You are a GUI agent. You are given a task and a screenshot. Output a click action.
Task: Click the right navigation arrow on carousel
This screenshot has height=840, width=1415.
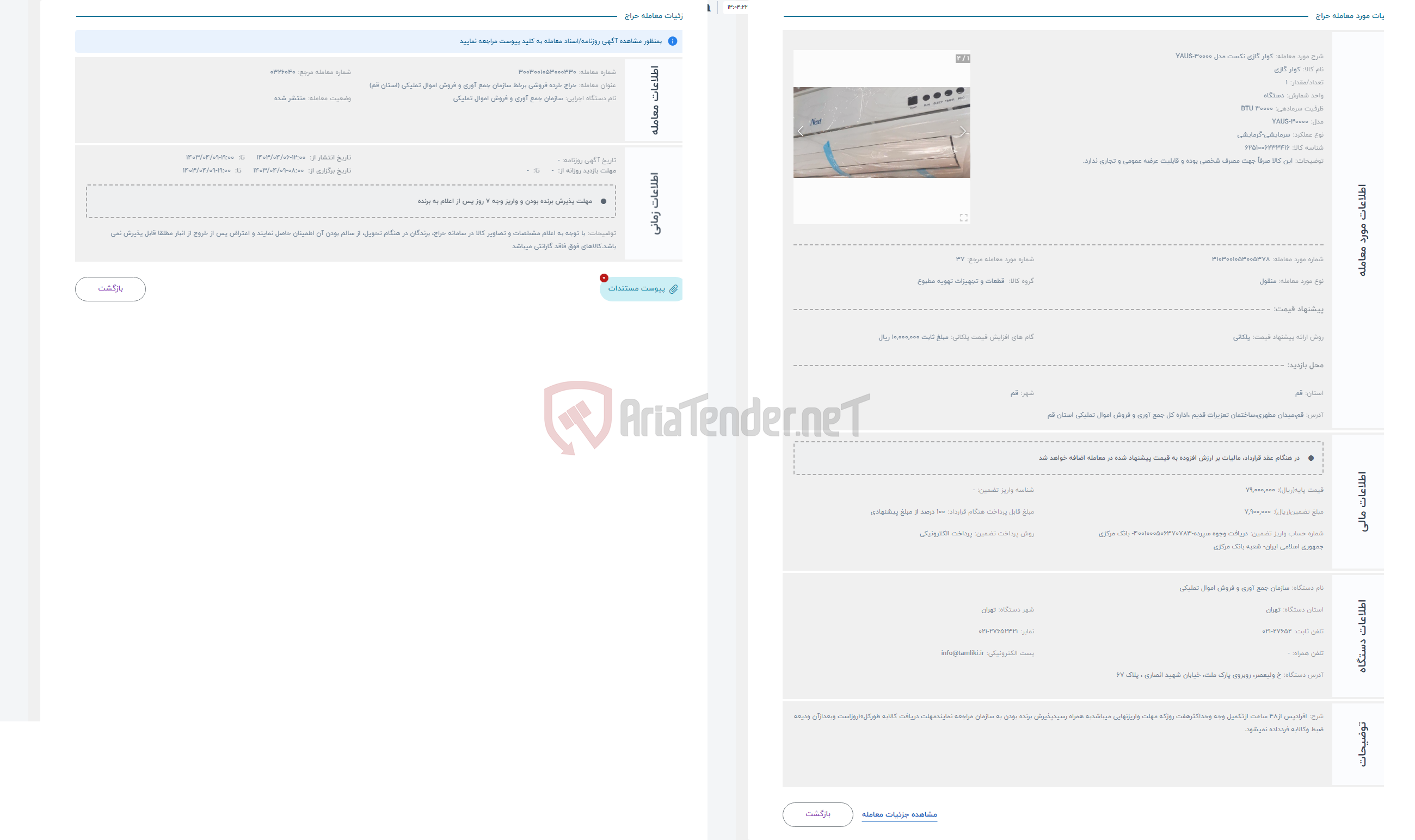coord(963,131)
